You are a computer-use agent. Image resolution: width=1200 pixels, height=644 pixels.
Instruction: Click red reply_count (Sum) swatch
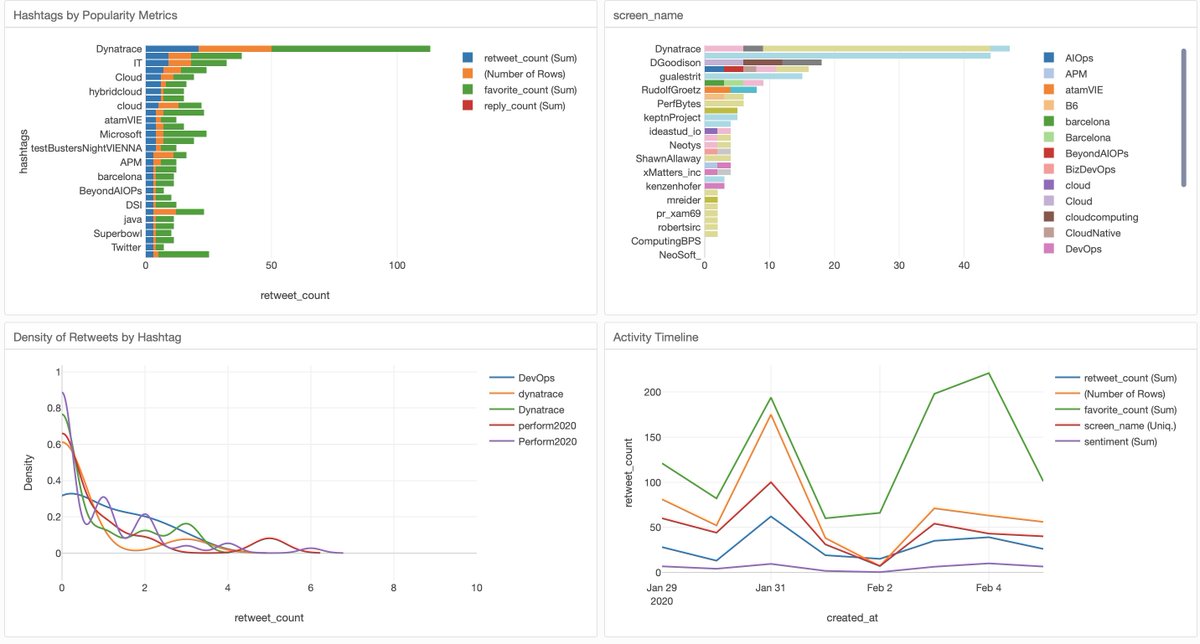pyautogui.click(x=469, y=107)
